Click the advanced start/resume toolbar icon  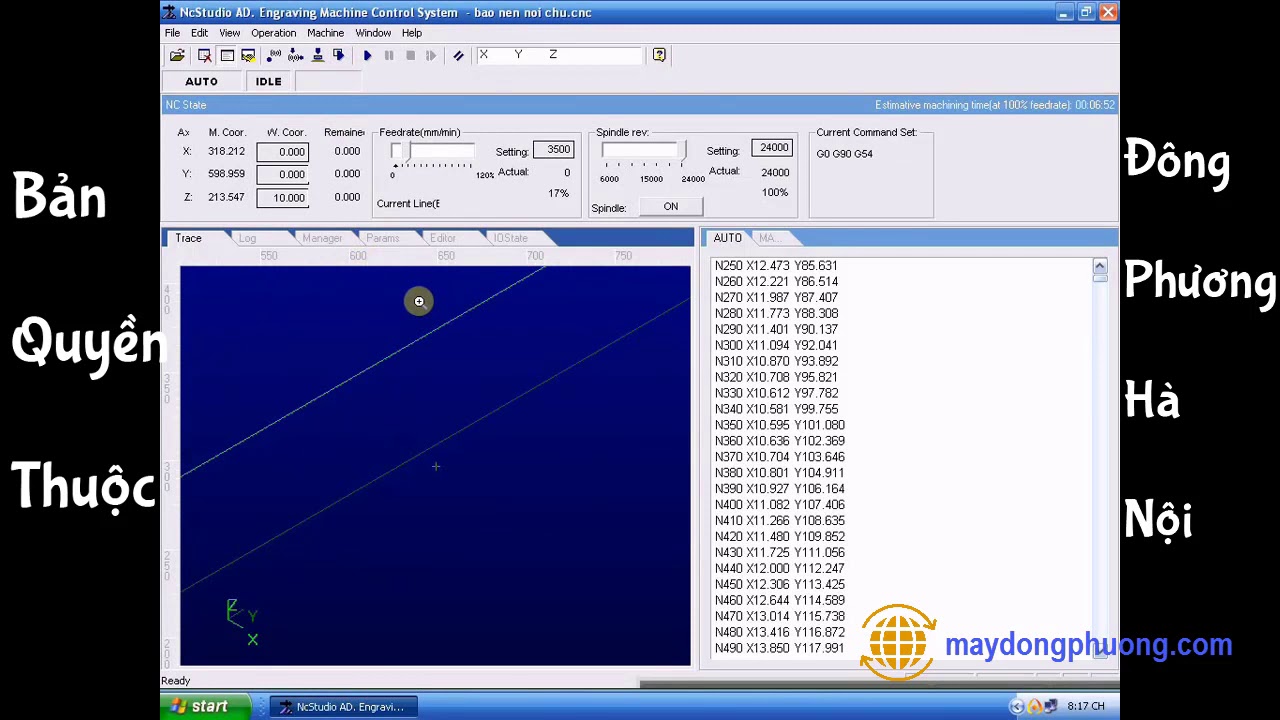[431, 56]
